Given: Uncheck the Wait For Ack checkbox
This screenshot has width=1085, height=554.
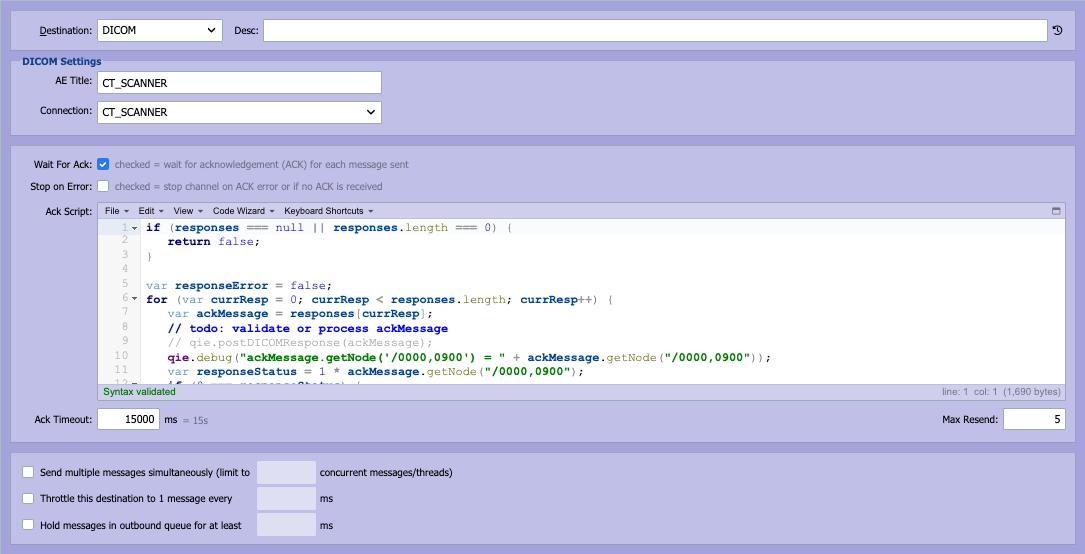Looking at the screenshot, I should (x=103, y=165).
